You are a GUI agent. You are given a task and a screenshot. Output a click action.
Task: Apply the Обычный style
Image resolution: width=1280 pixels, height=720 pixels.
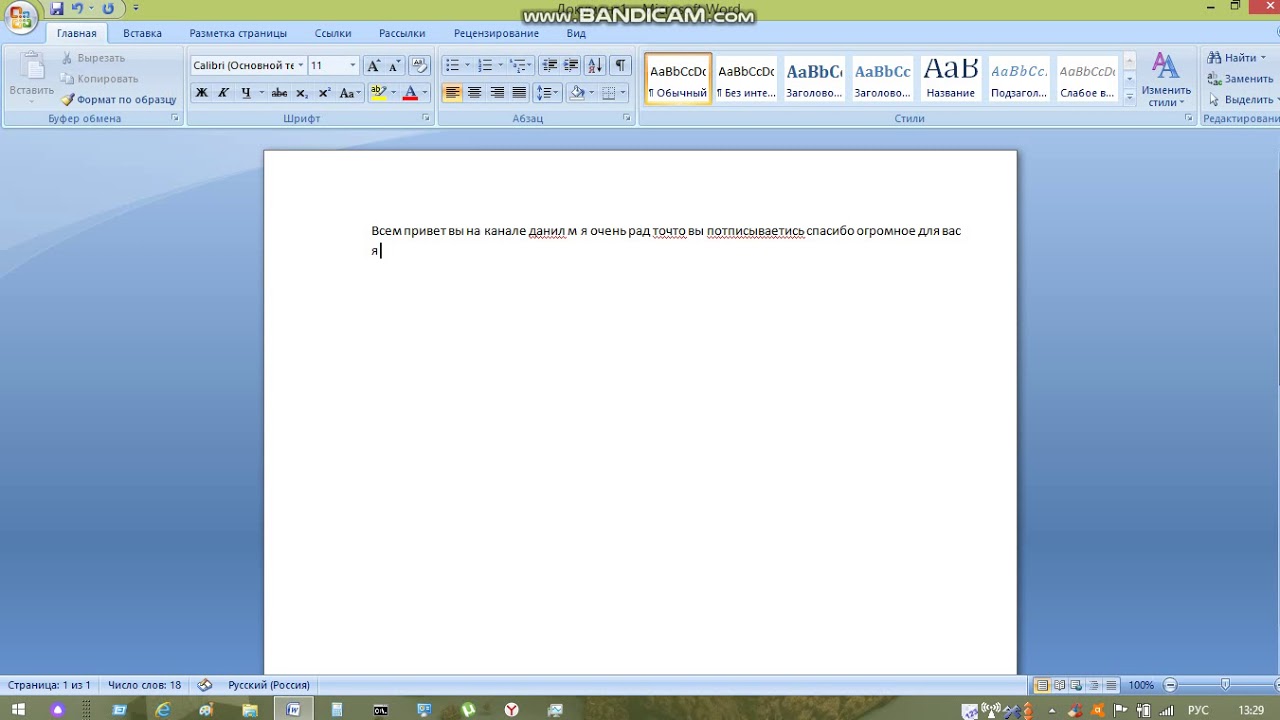pos(678,79)
